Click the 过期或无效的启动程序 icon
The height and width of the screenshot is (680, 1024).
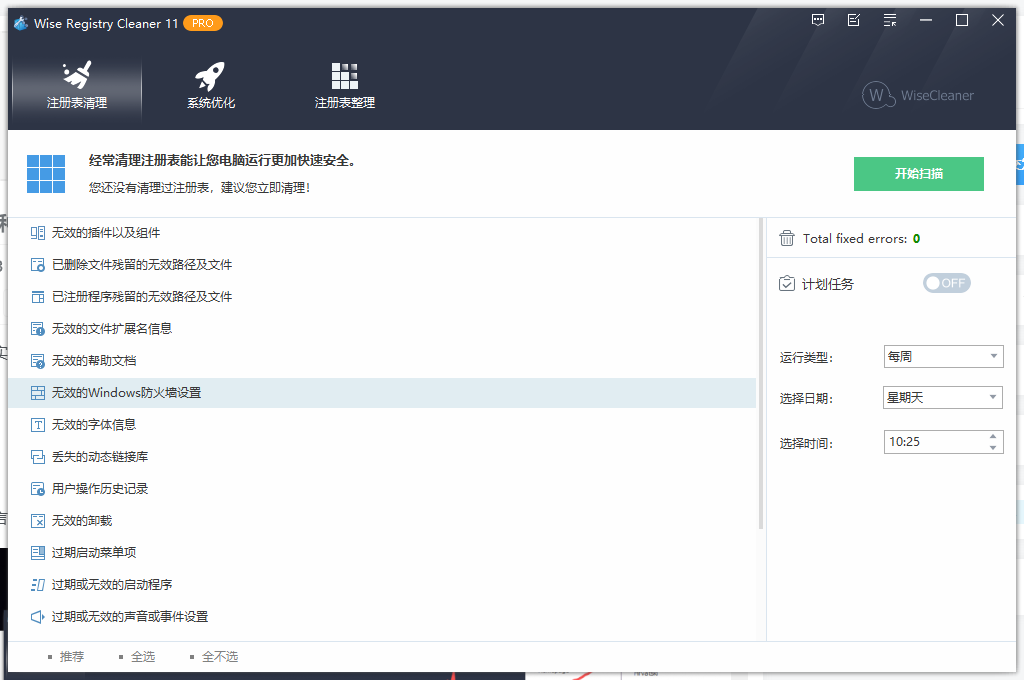pos(38,585)
